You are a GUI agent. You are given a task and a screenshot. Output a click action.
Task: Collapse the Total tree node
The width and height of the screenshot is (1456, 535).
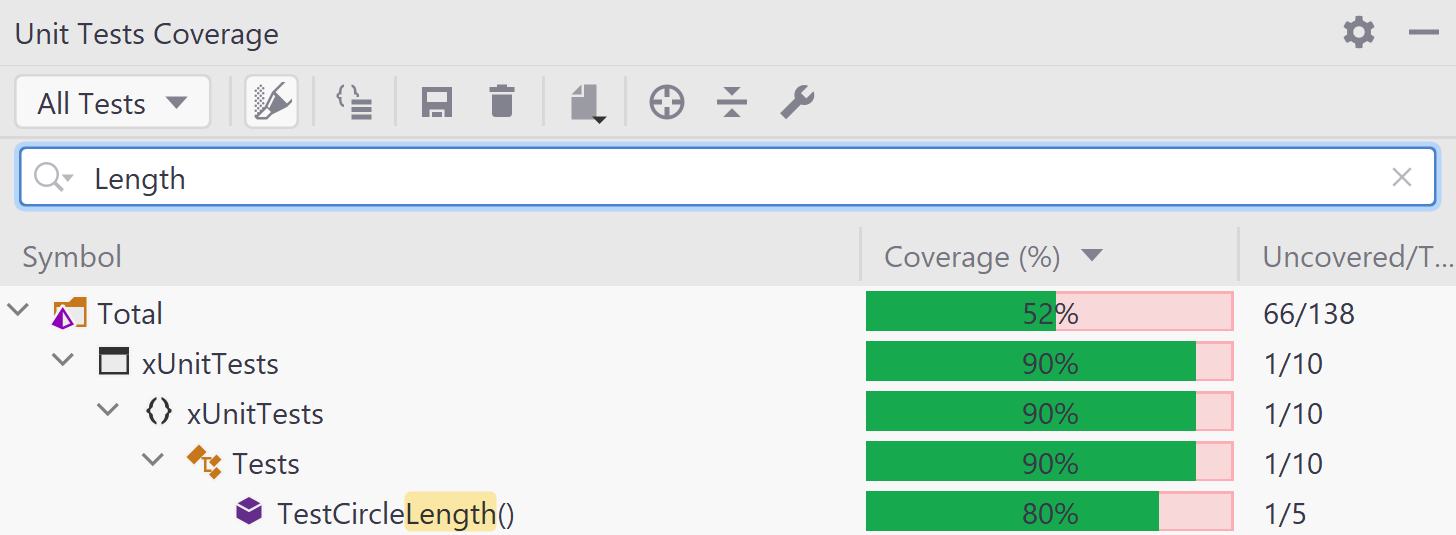19,311
